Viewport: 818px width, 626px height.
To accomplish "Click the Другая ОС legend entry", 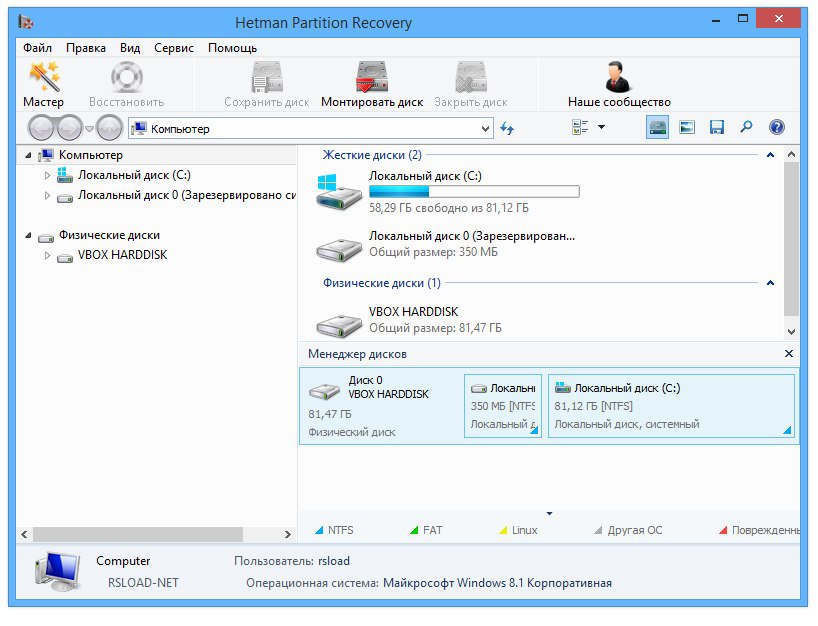I will tap(628, 531).
